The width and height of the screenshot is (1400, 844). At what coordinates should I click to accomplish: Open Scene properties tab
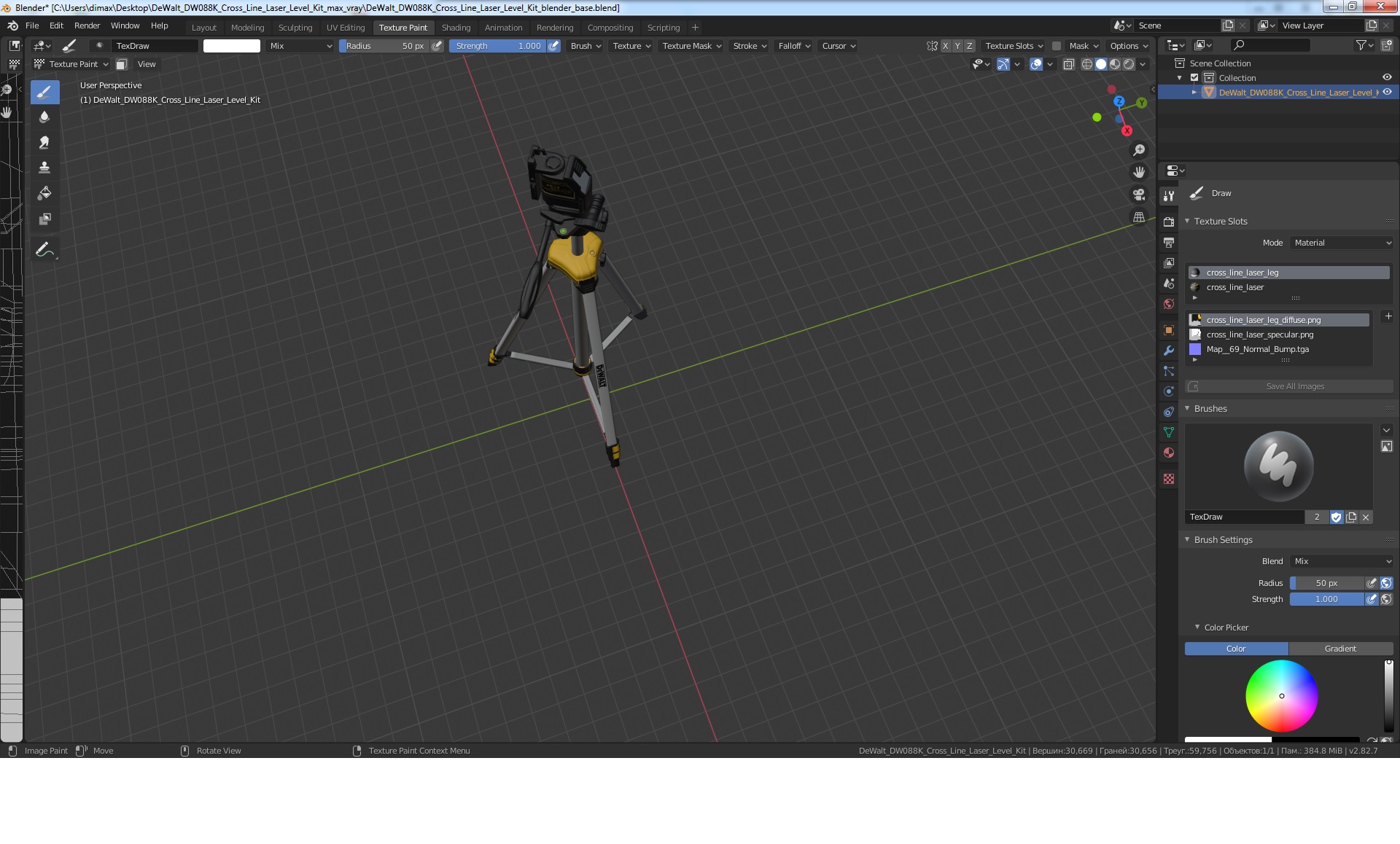(x=1169, y=284)
